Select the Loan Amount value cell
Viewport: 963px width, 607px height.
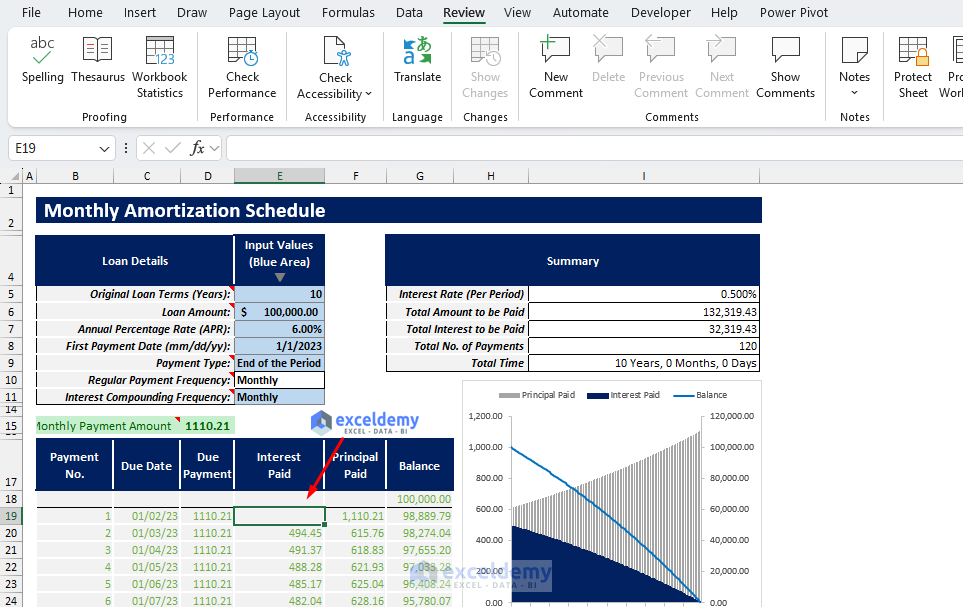(279, 311)
